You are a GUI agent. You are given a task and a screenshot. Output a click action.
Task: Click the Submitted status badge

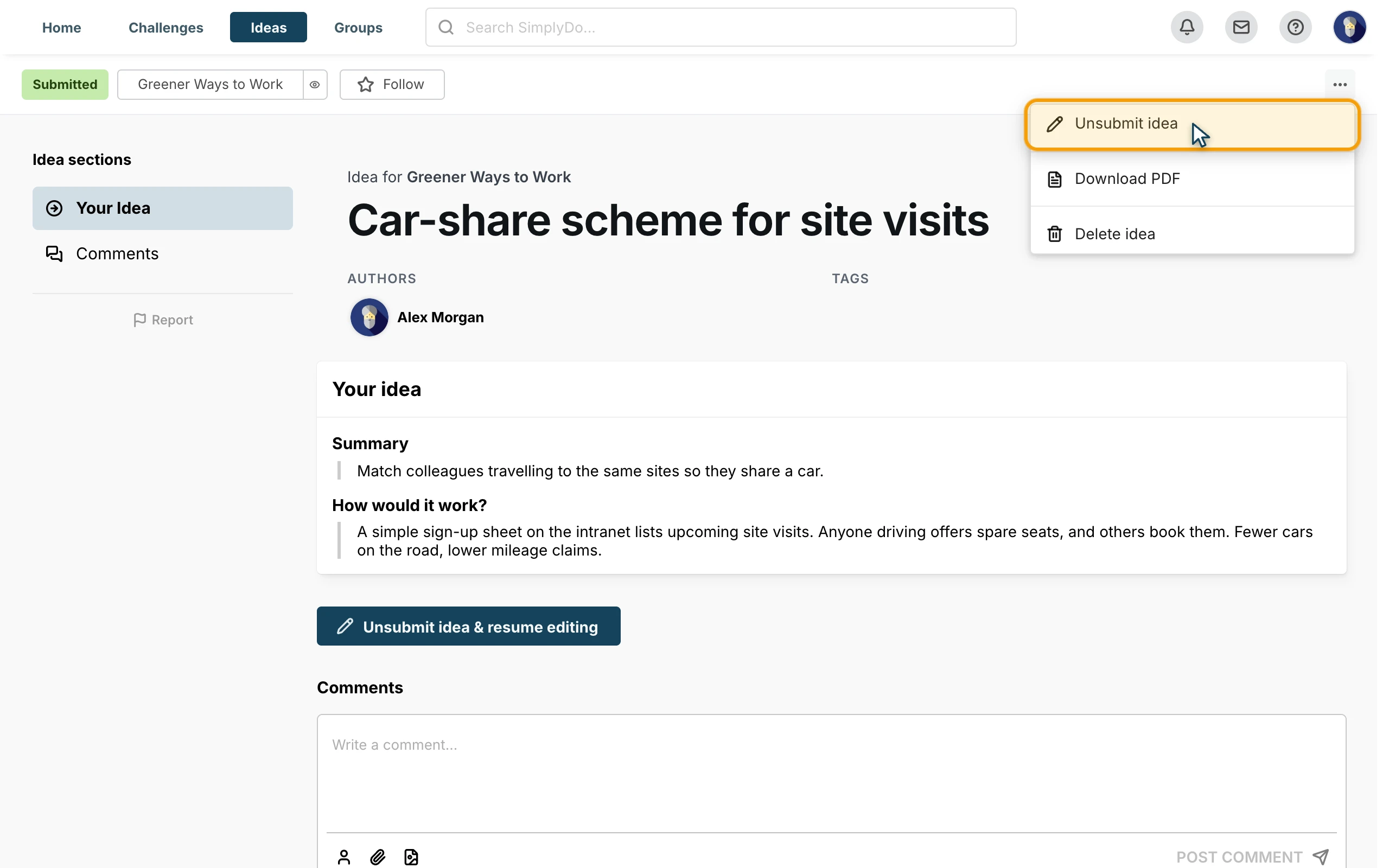tap(65, 85)
